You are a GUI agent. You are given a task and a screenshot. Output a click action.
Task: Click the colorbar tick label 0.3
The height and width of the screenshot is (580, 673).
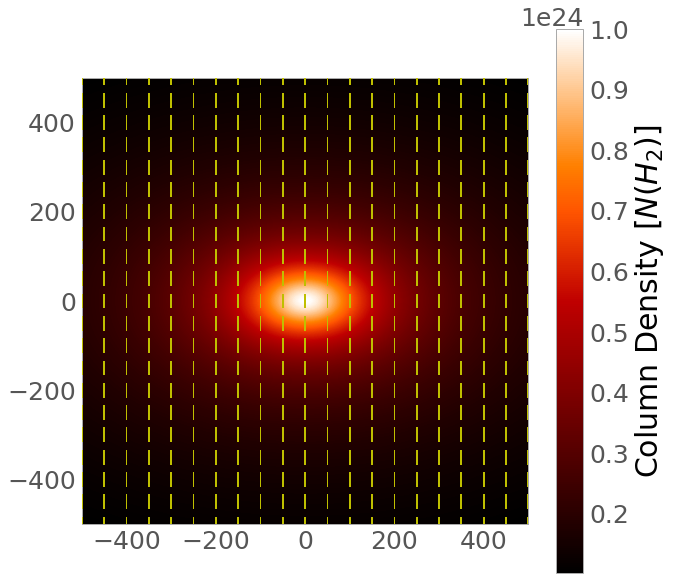(609, 454)
